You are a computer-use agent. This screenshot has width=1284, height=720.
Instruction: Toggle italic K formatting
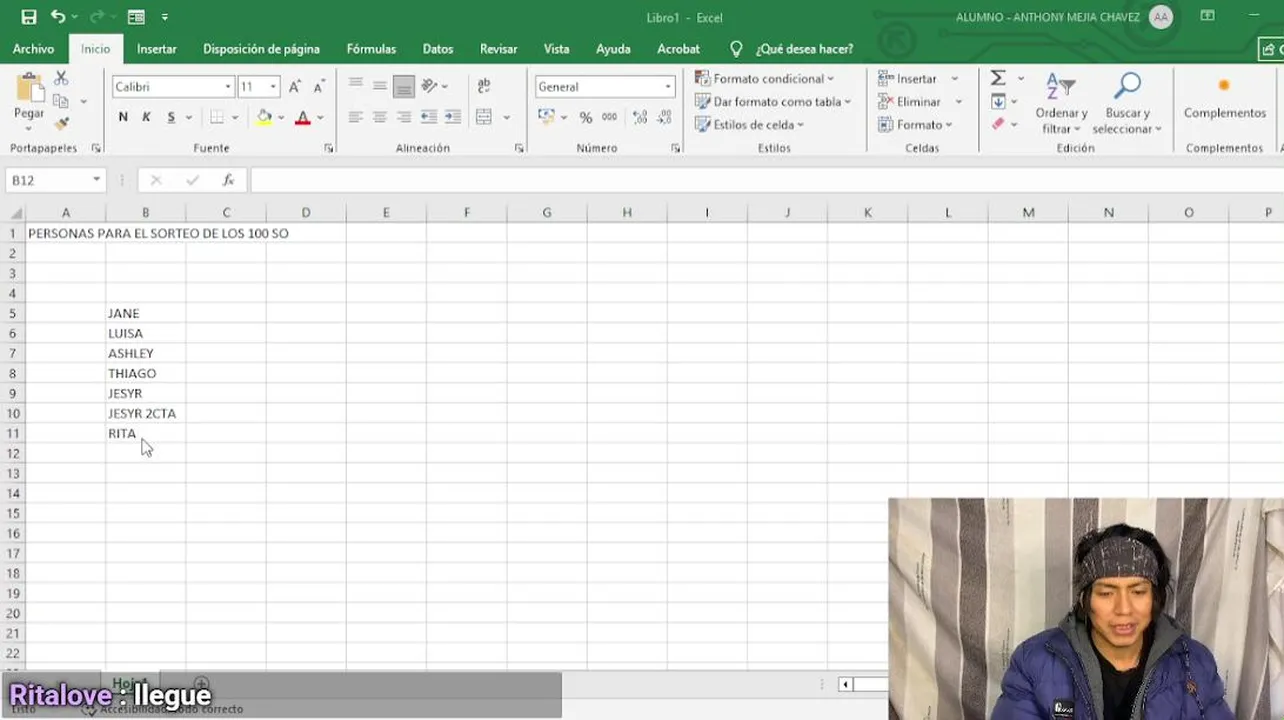(146, 117)
